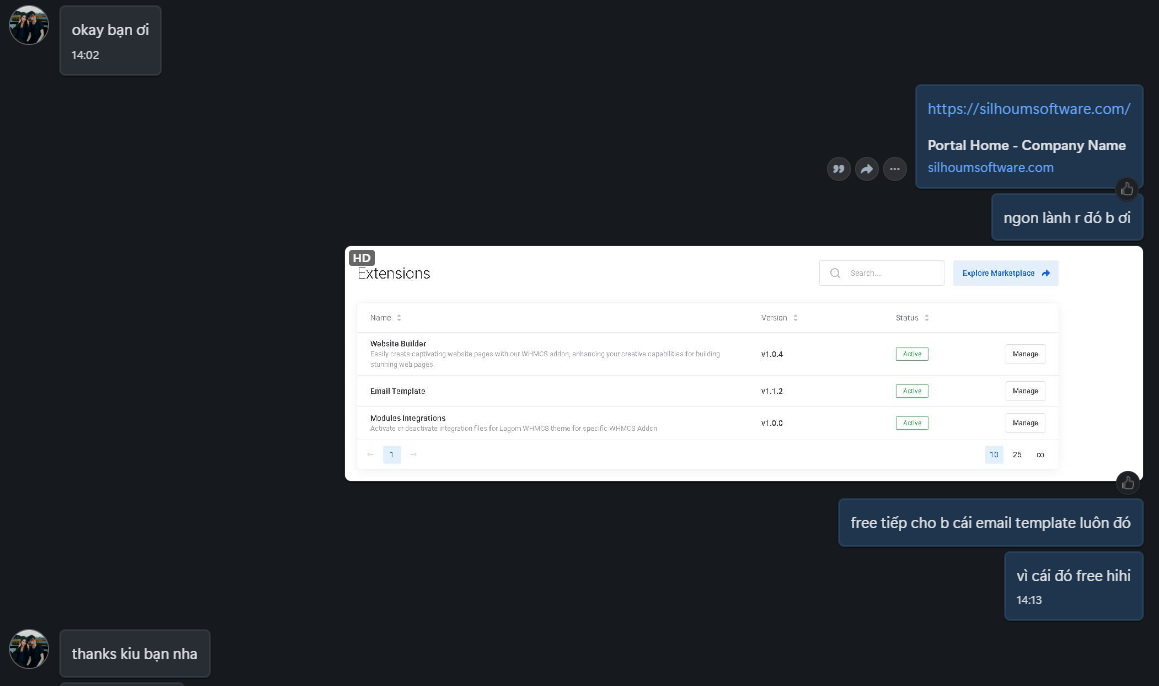Select the 'free tiếp cho b cái email template' message

(990, 523)
